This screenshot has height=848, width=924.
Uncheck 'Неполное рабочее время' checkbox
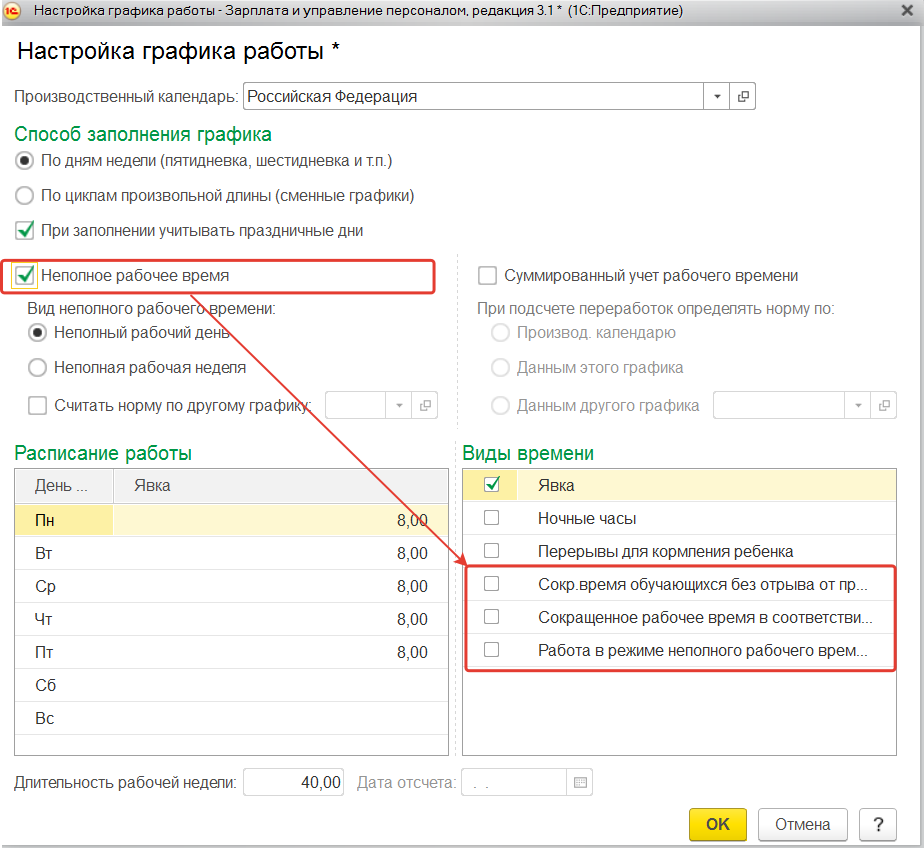(24, 275)
